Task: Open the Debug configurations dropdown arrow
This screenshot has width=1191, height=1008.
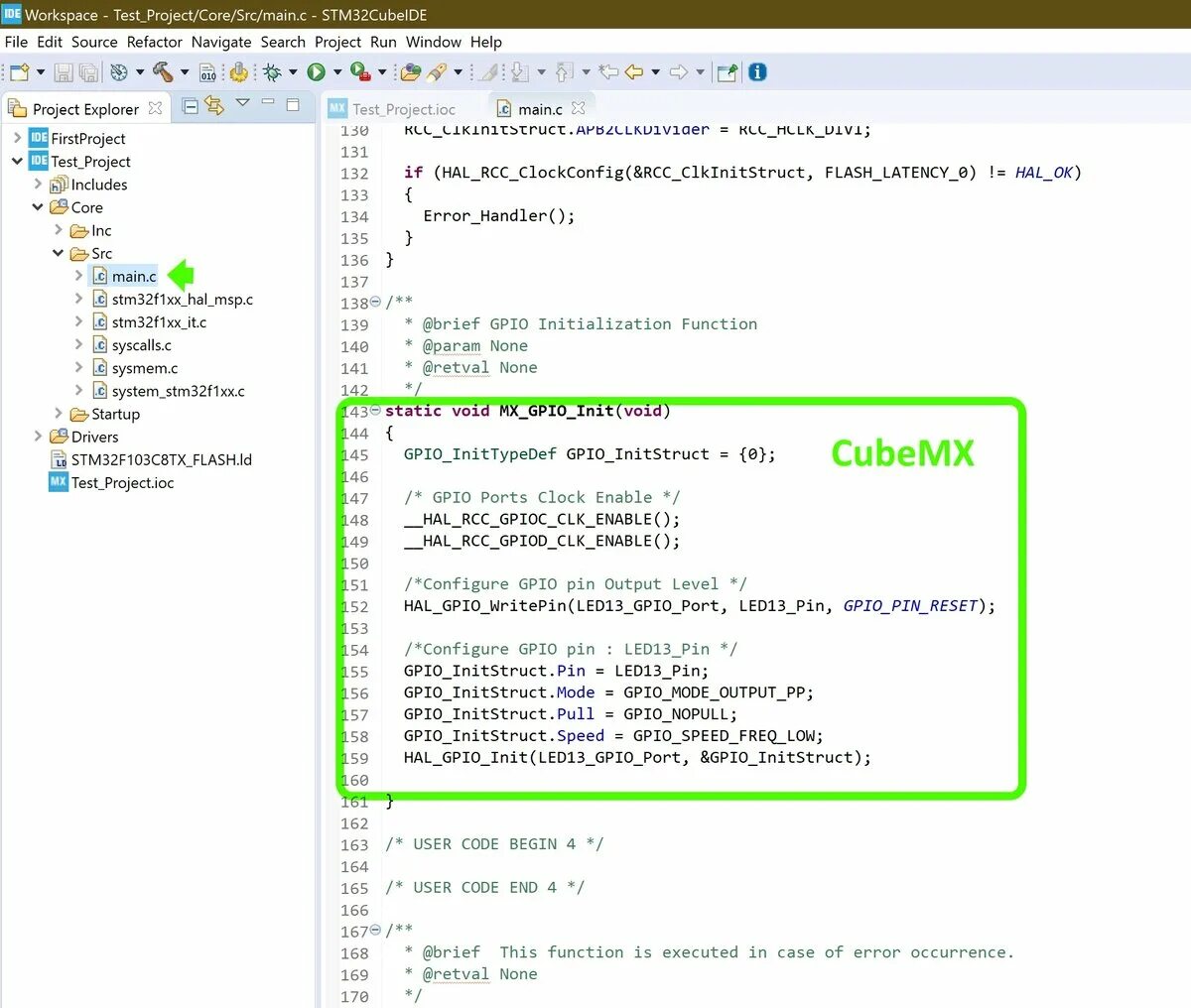Action: 293,72
